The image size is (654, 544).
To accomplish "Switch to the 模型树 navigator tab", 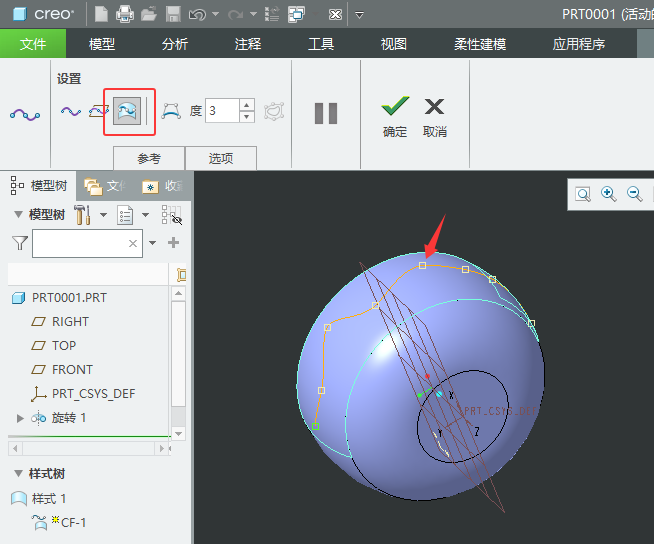I will (x=39, y=186).
